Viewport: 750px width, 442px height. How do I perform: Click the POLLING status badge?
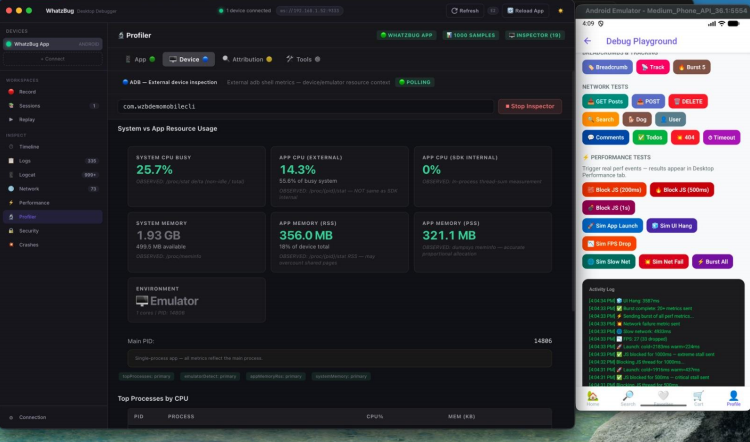coord(415,82)
